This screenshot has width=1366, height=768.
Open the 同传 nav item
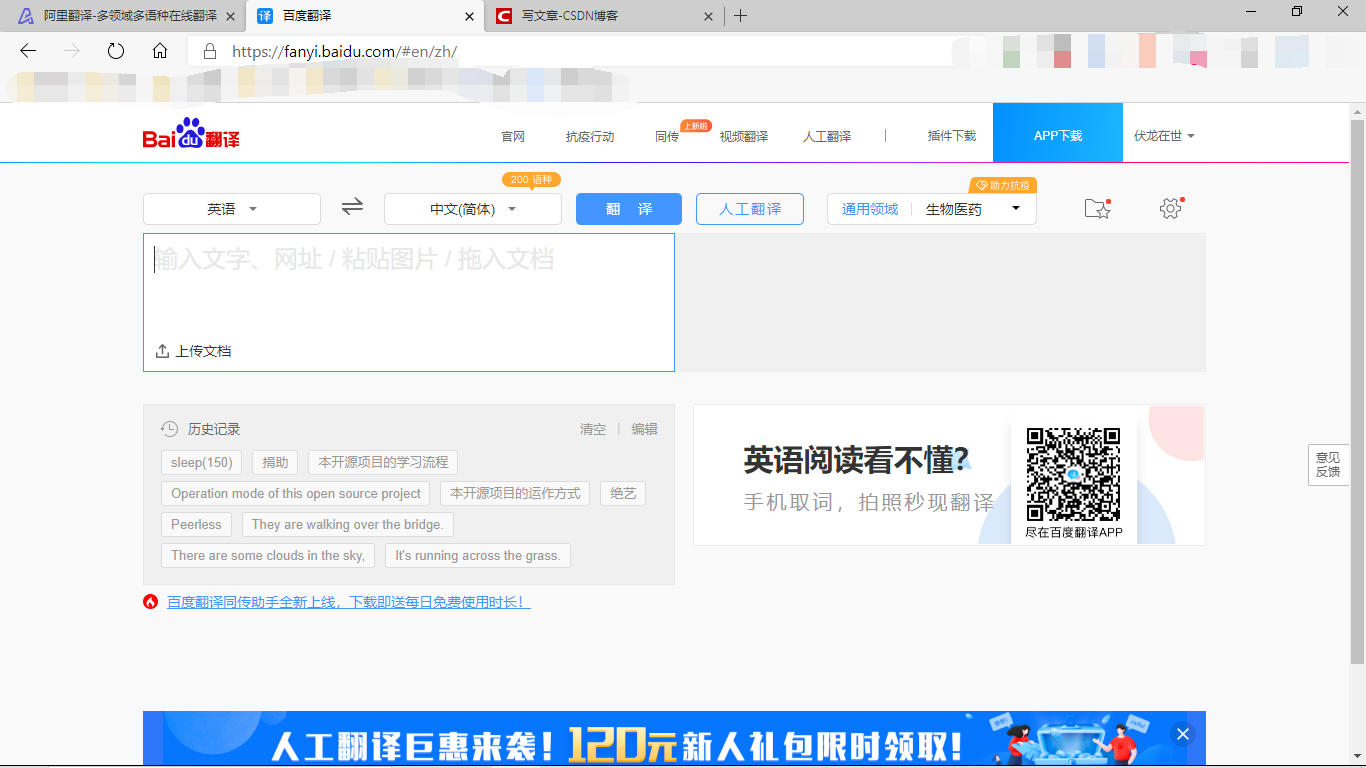[x=667, y=136]
